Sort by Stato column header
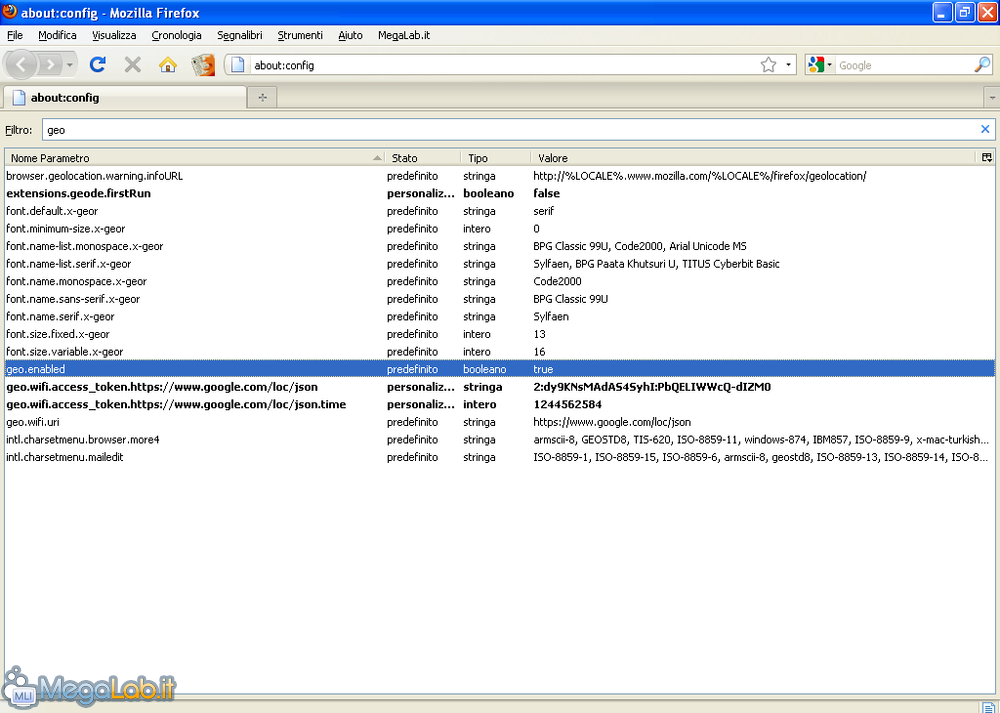Screen dimensions: 1000x713 click(423, 158)
